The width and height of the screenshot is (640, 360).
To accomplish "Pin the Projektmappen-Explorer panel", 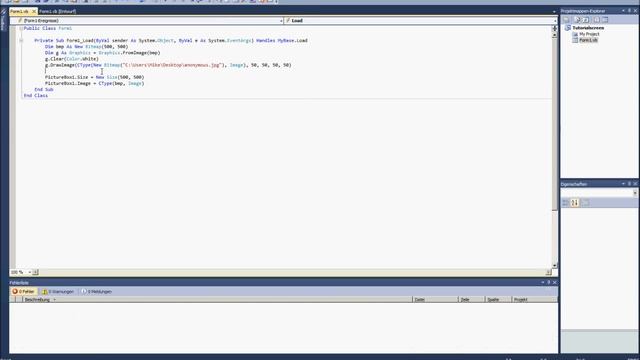I will click(x=629, y=11).
